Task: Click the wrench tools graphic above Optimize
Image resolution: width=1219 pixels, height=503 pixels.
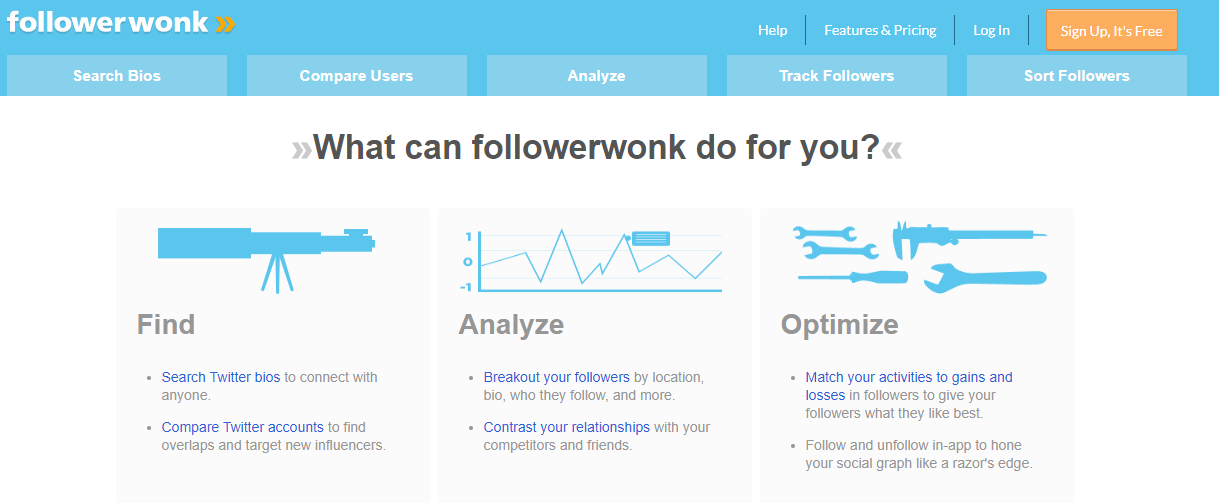Action: (x=918, y=258)
